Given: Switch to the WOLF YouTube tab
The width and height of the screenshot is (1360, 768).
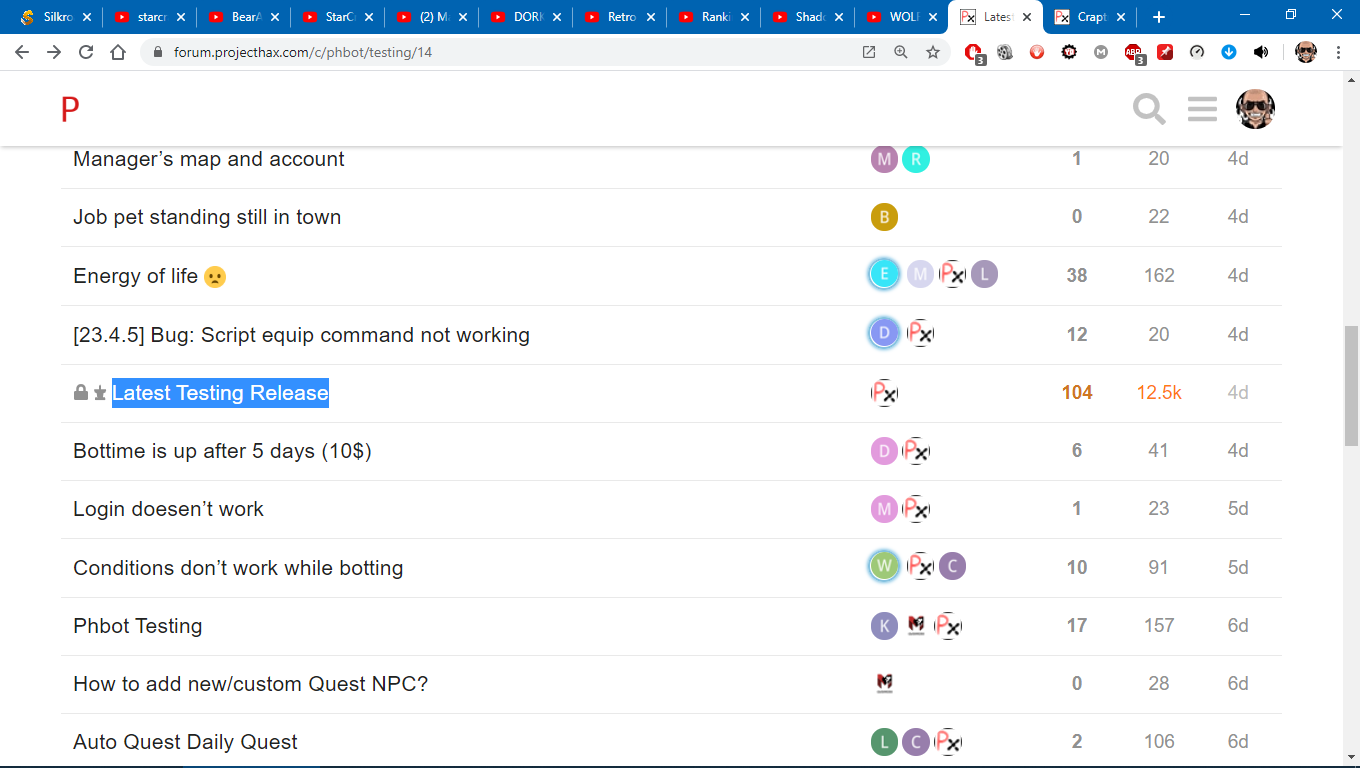Looking at the screenshot, I should coord(897,17).
